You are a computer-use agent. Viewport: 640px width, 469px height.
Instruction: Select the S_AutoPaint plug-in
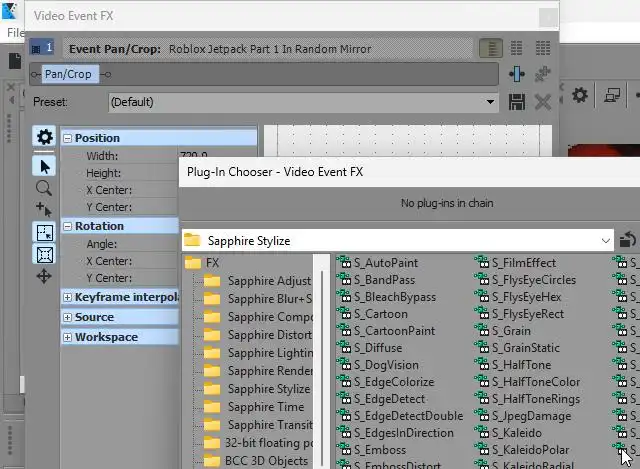coord(378,263)
